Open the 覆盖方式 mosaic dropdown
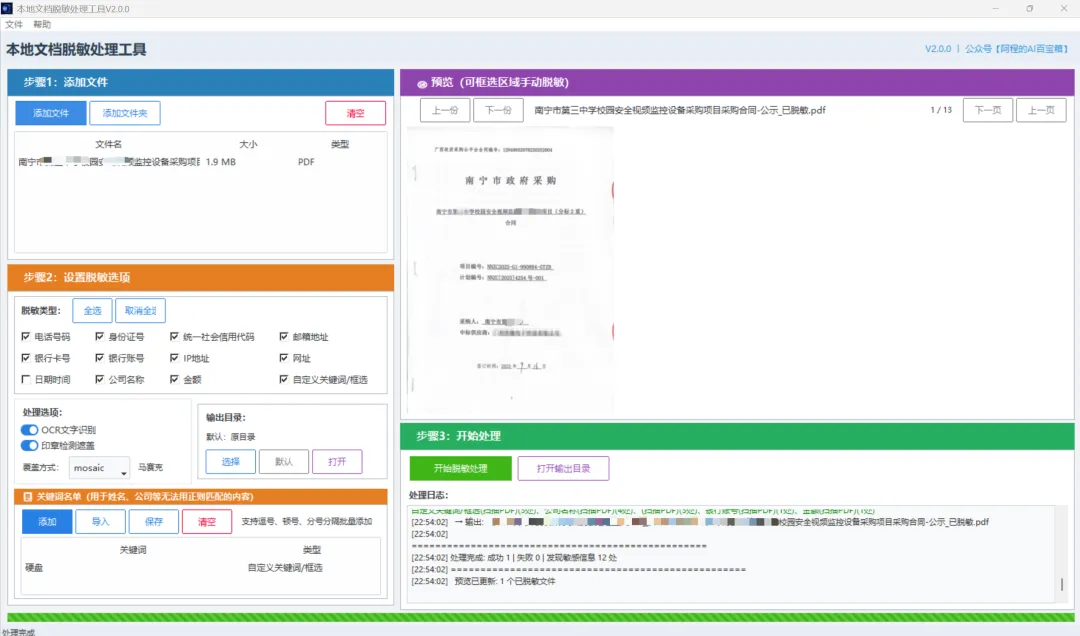The image size is (1080, 636). pyautogui.click(x=99, y=468)
